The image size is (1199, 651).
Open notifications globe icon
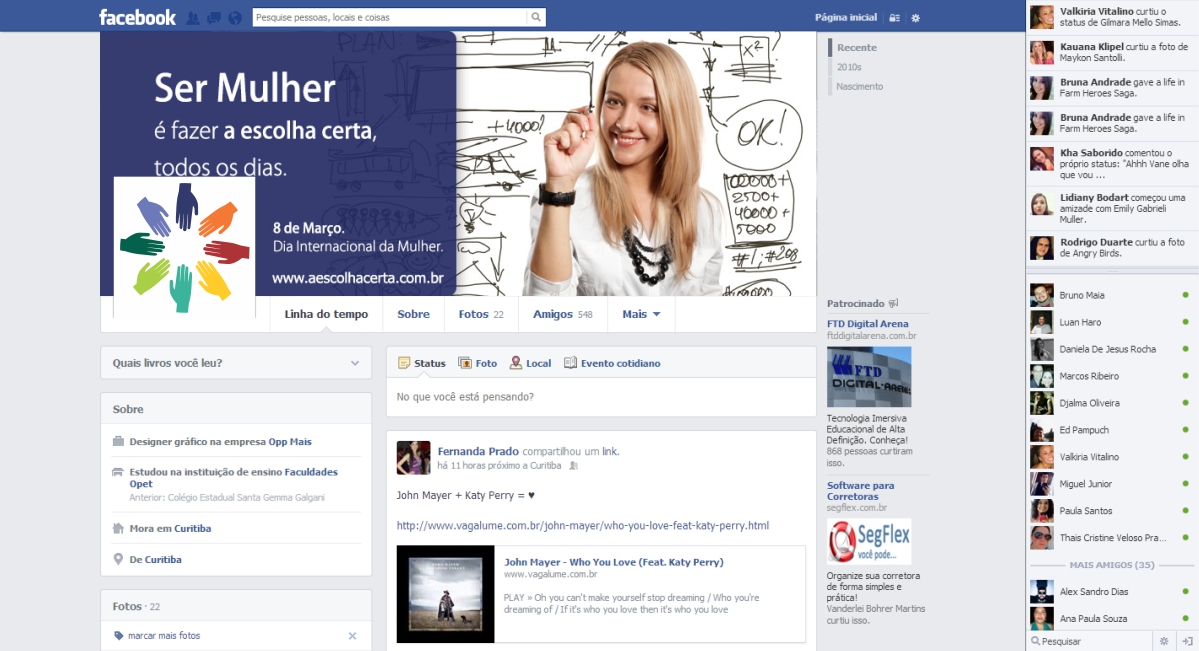(236, 18)
